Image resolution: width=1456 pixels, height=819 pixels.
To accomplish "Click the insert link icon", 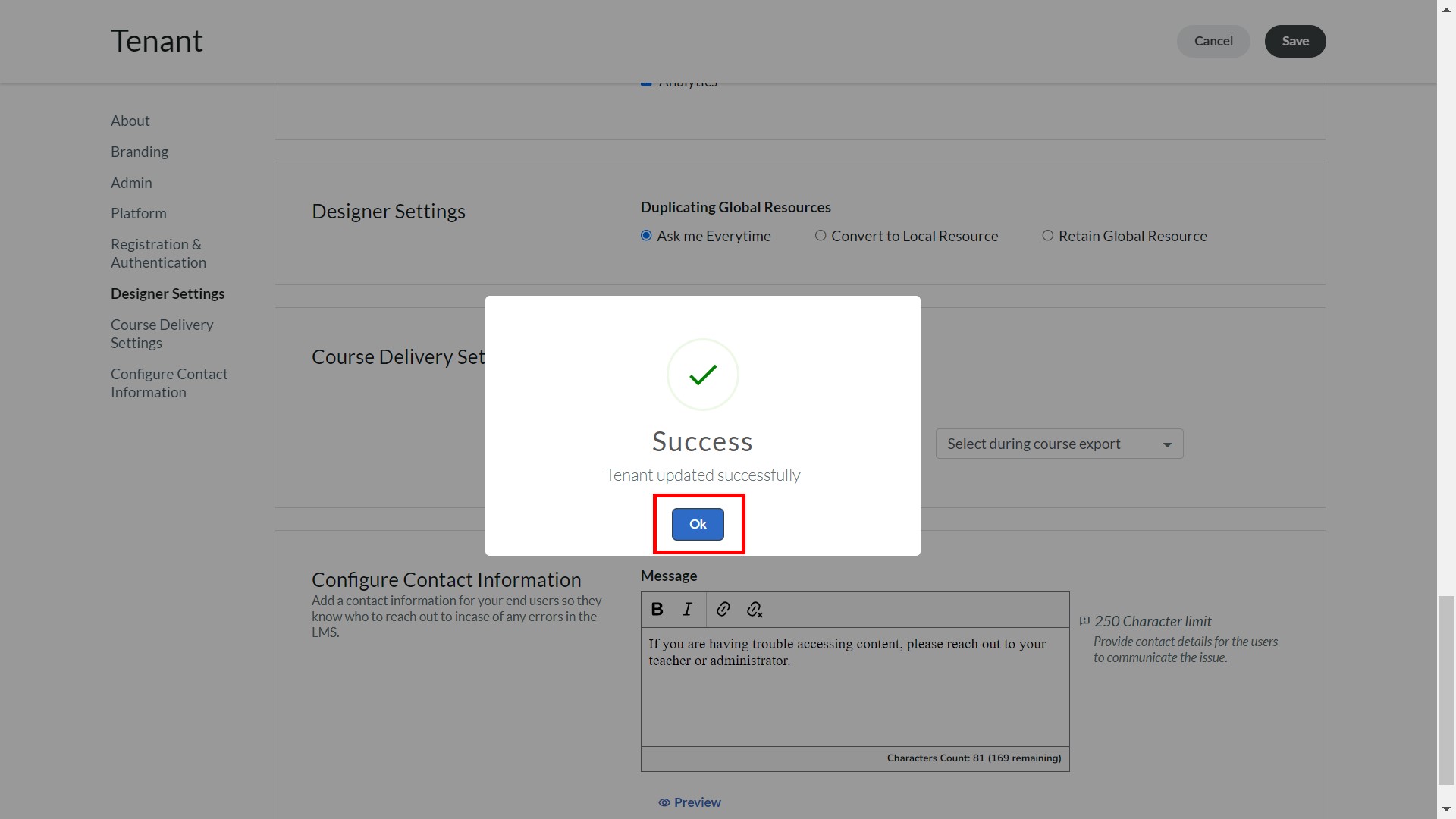I will [723, 609].
